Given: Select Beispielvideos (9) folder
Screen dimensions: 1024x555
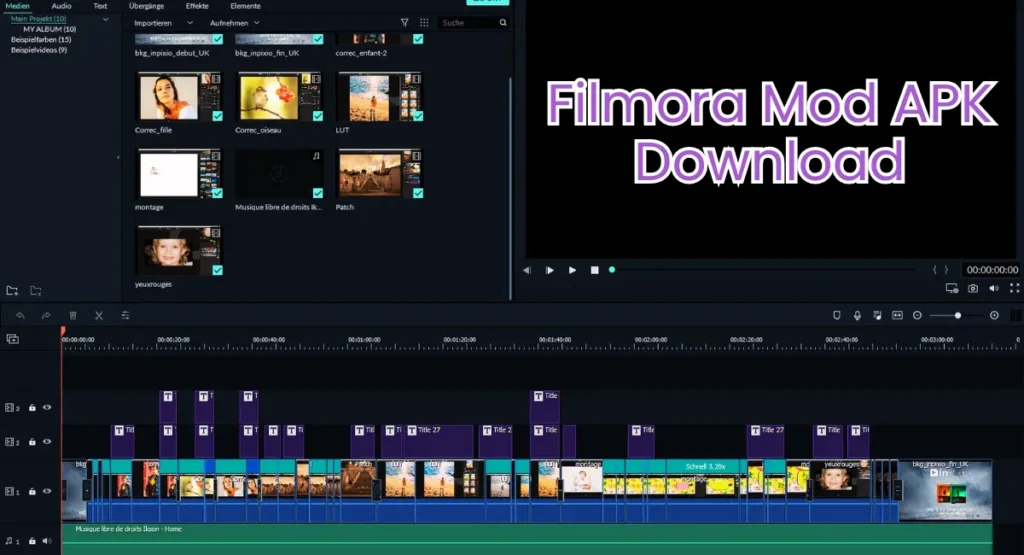Looking at the screenshot, I should pos(39,50).
